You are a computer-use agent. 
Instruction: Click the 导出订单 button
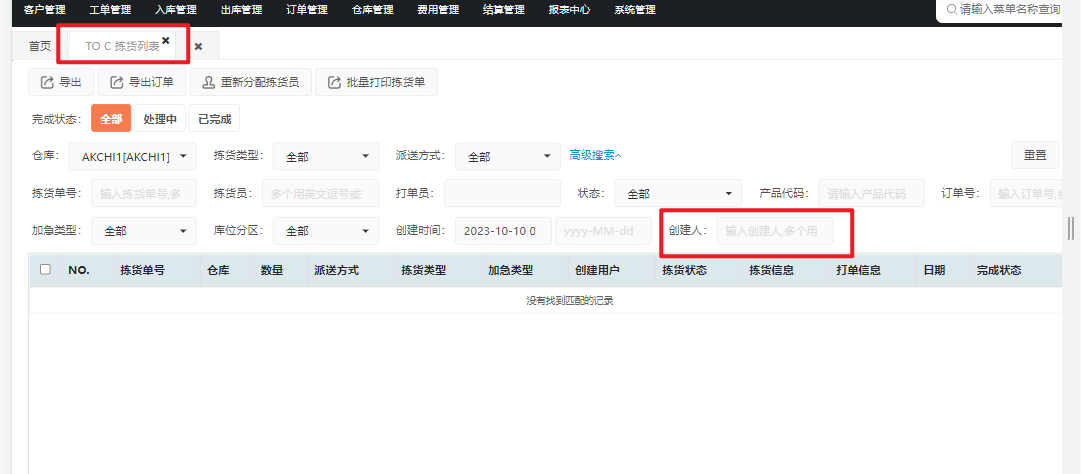(x=141, y=83)
